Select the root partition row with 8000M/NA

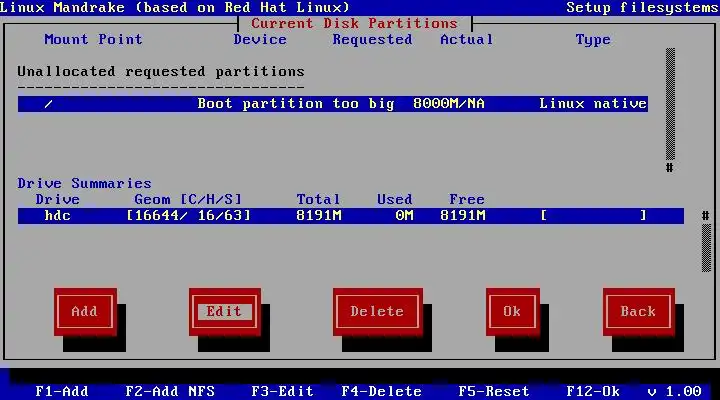tap(333, 104)
